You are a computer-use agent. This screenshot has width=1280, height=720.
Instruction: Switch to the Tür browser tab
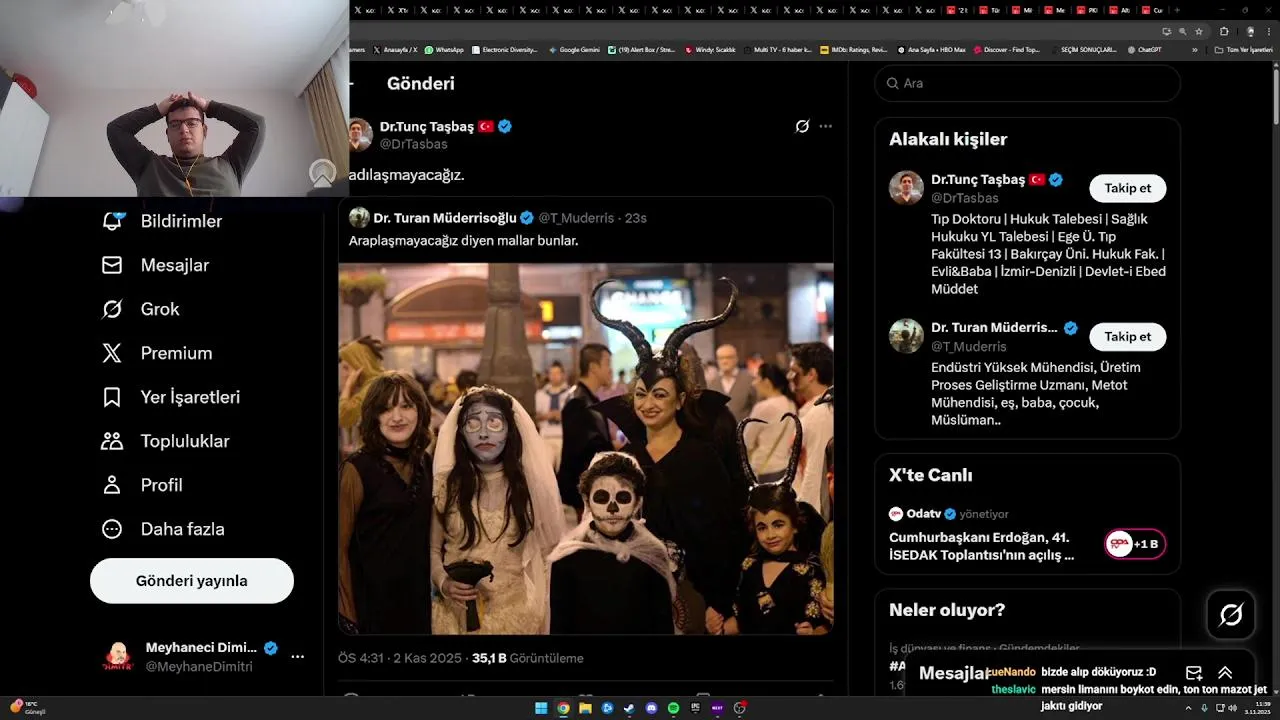click(991, 10)
